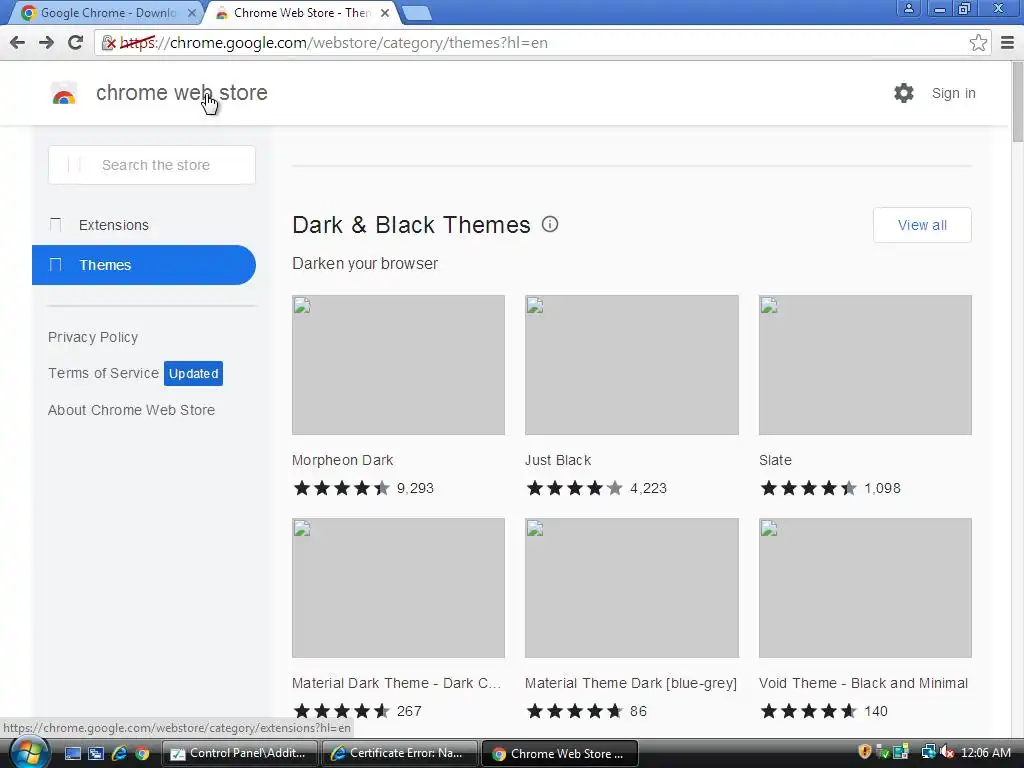Viewport: 1024px width, 768px height.
Task: Click the Void Theme - Black and Minimal title
Action: [863, 683]
